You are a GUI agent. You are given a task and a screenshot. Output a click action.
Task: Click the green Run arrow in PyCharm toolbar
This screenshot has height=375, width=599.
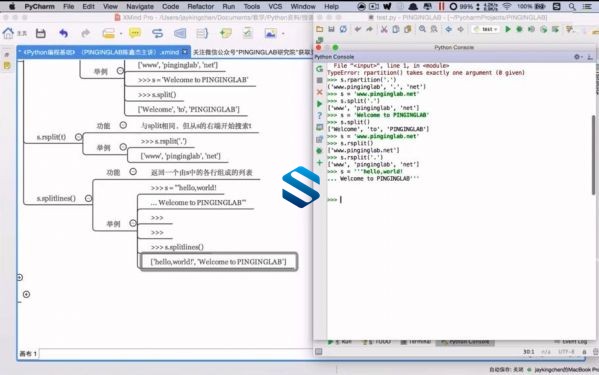click(x=508, y=29)
